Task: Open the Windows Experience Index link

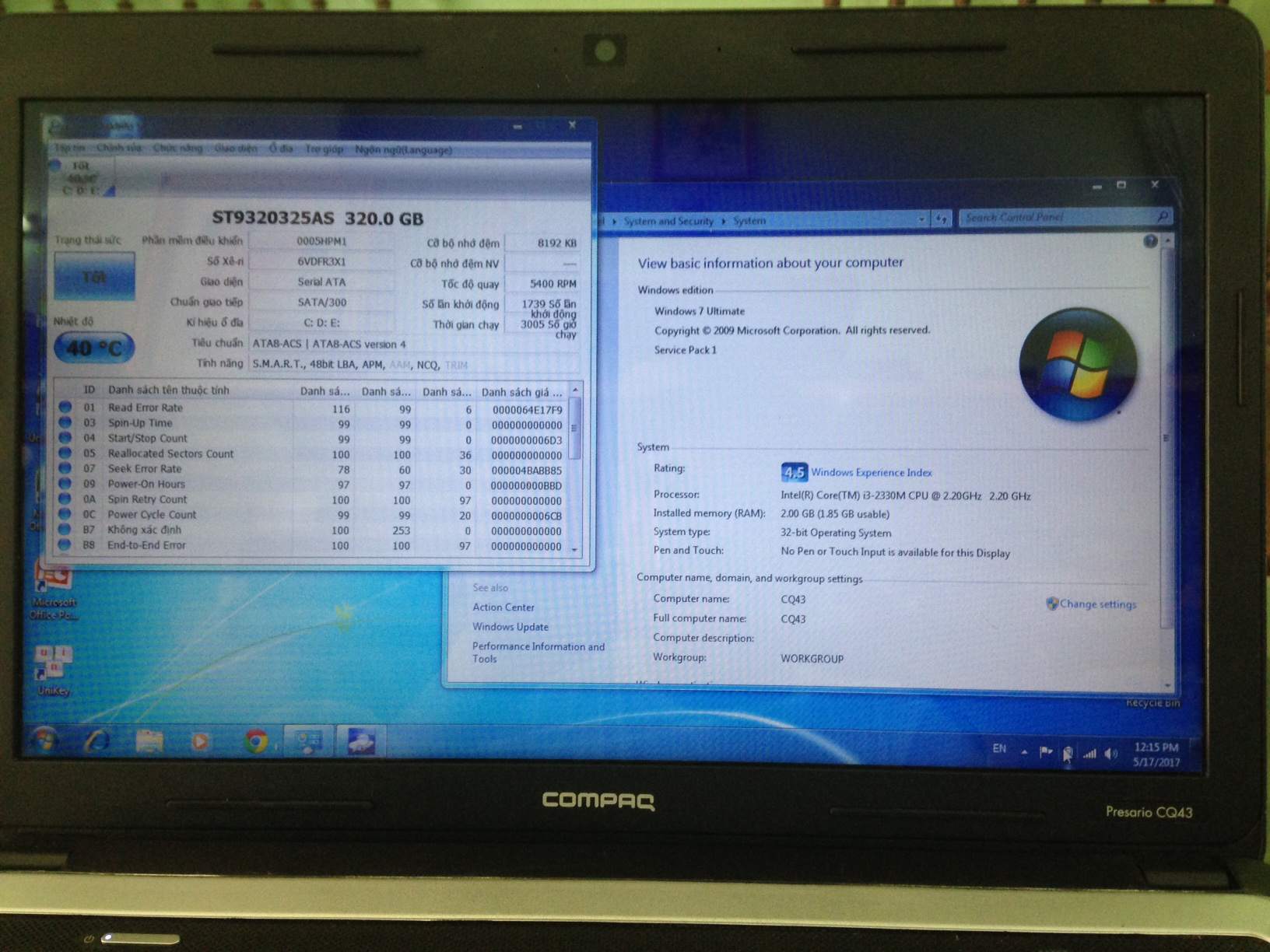Action: 871,472
